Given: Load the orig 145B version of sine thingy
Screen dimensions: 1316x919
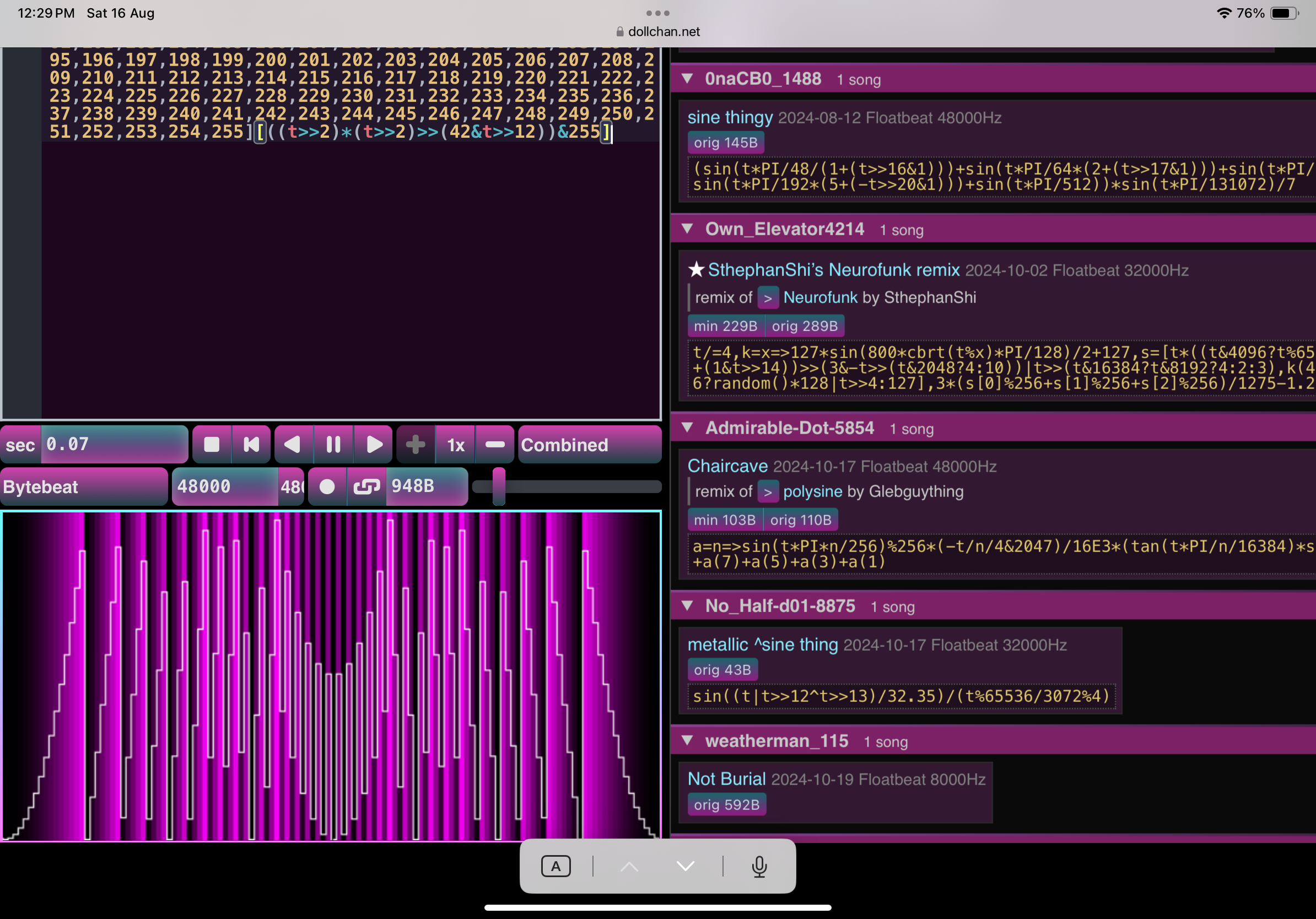Looking at the screenshot, I should (725, 143).
